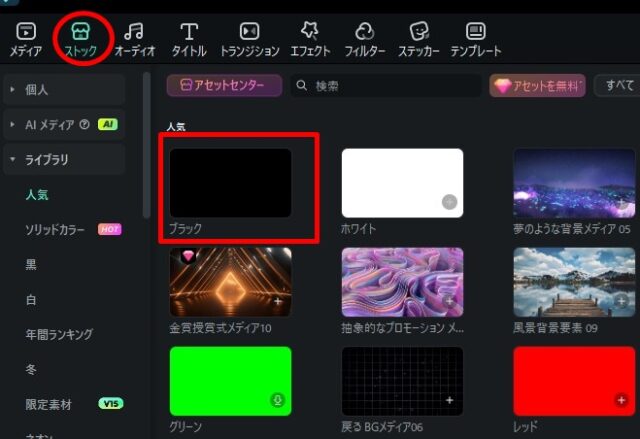Select the 人気 category in sidebar
The width and height of the screenshot is (640, 439).
[x=37, y=195]
